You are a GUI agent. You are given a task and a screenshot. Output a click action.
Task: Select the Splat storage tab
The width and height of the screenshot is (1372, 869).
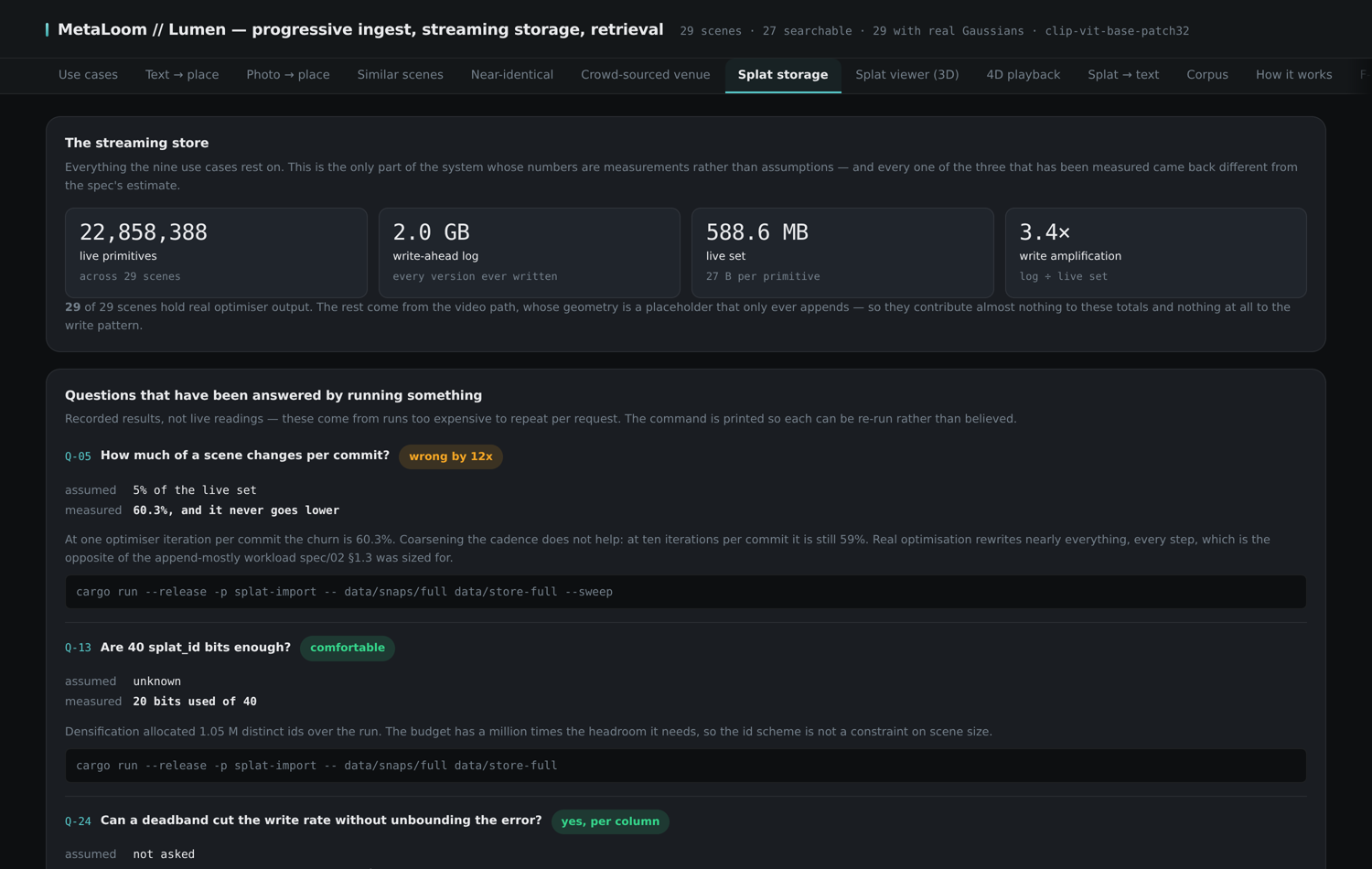[x=783, y=75]
